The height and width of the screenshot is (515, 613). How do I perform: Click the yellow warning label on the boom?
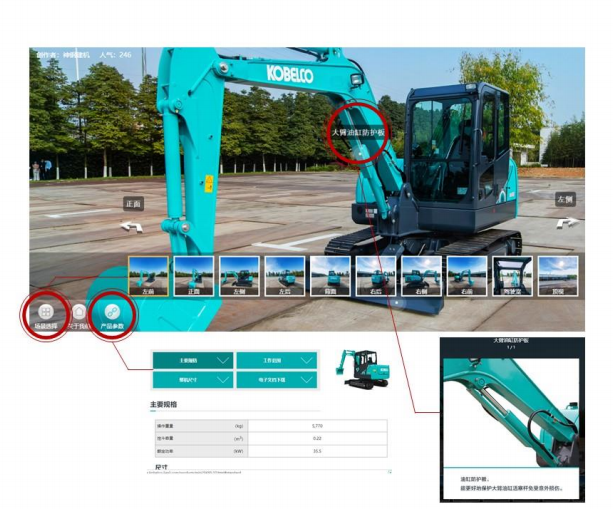208,182
